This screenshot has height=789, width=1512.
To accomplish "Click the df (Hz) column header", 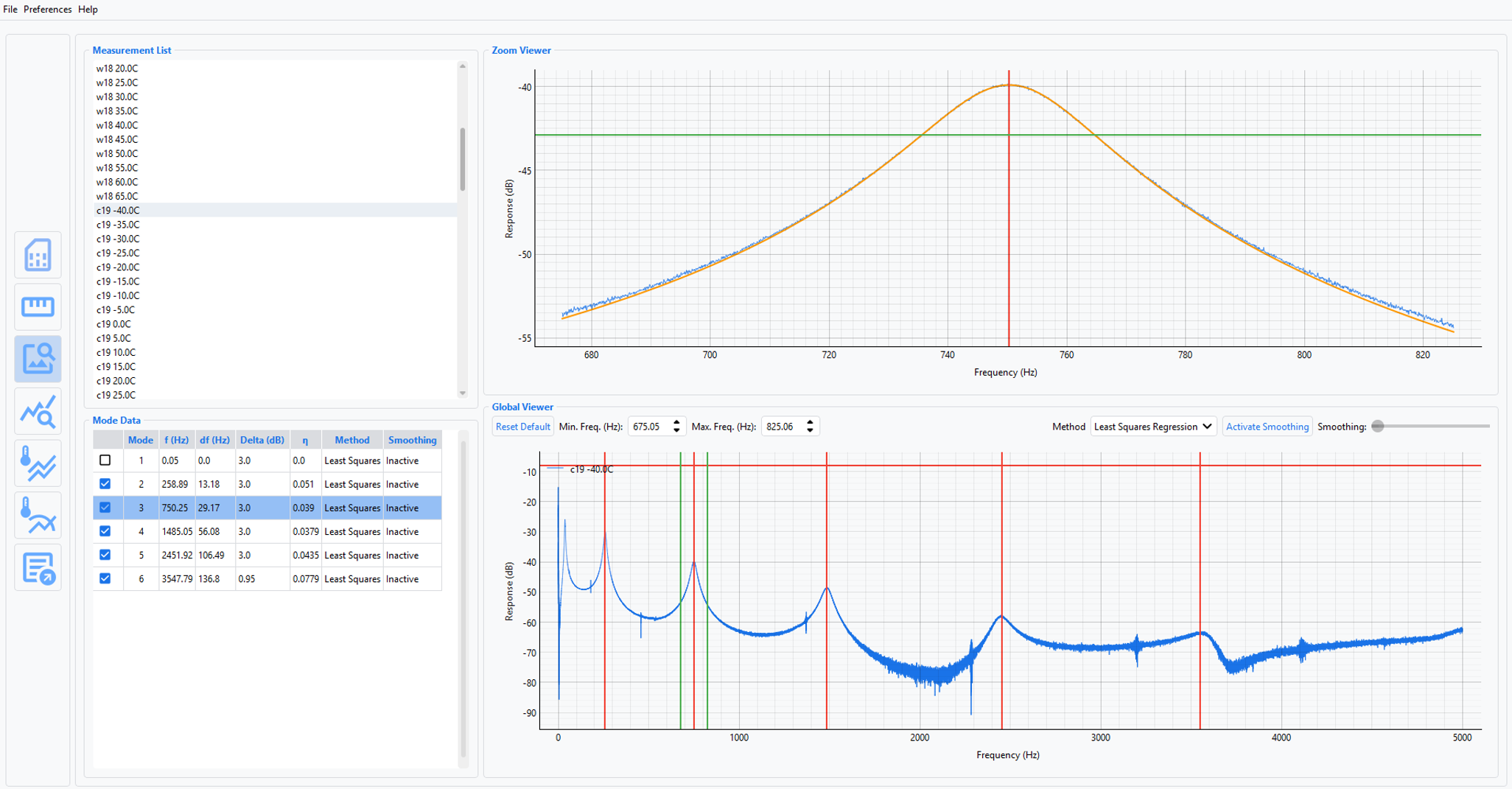I will point(214,440).
